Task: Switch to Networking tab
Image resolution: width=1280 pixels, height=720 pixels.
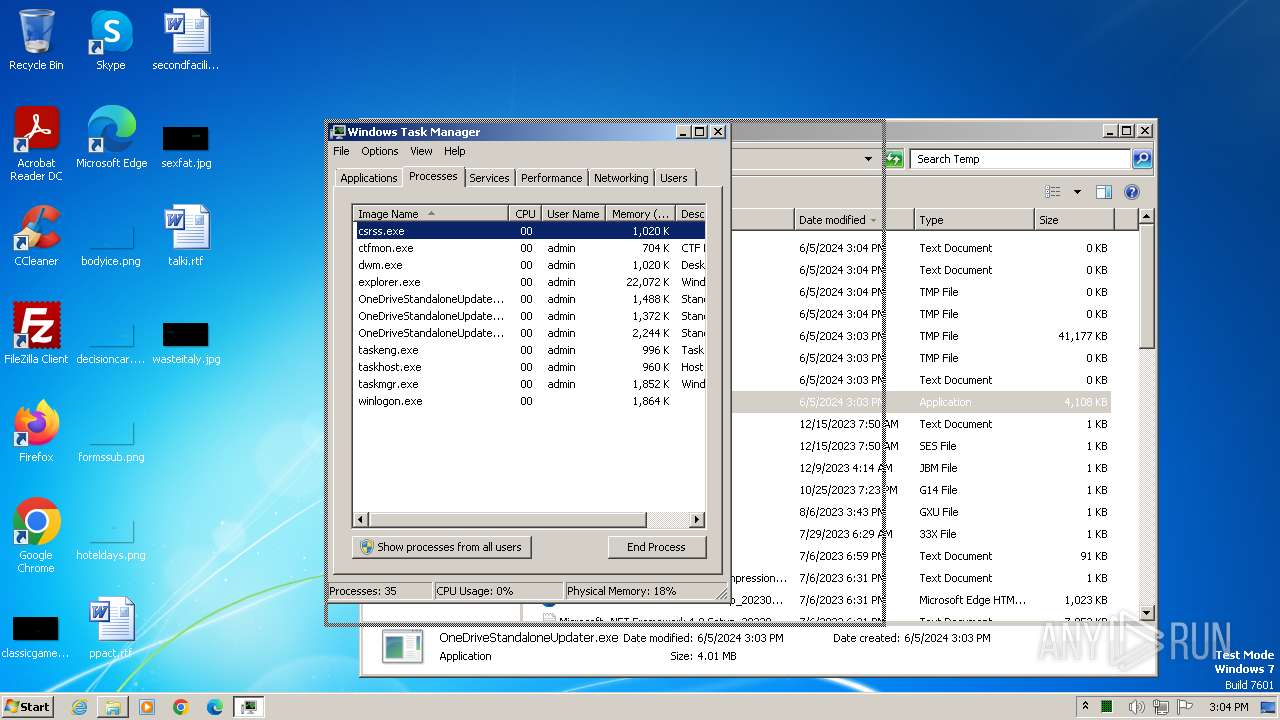Action: tap(621, 178)
